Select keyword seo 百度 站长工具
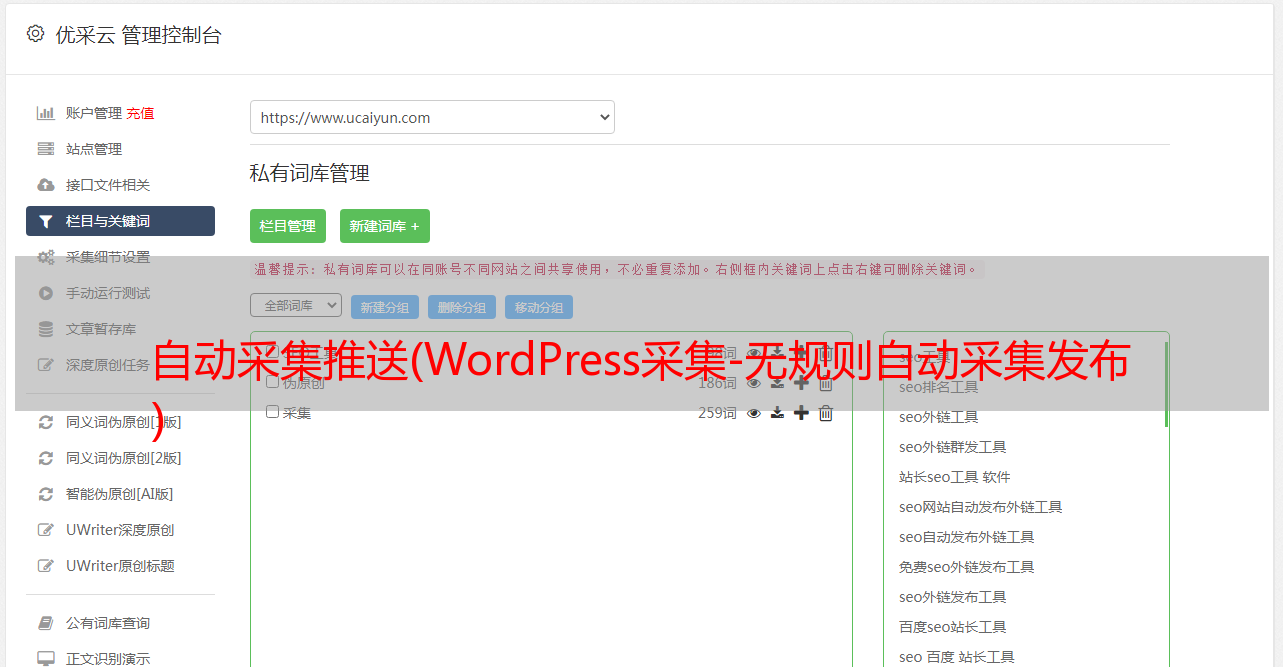Image resolution: width=1283 pixels, height=667 pixels. click(957, 657)
